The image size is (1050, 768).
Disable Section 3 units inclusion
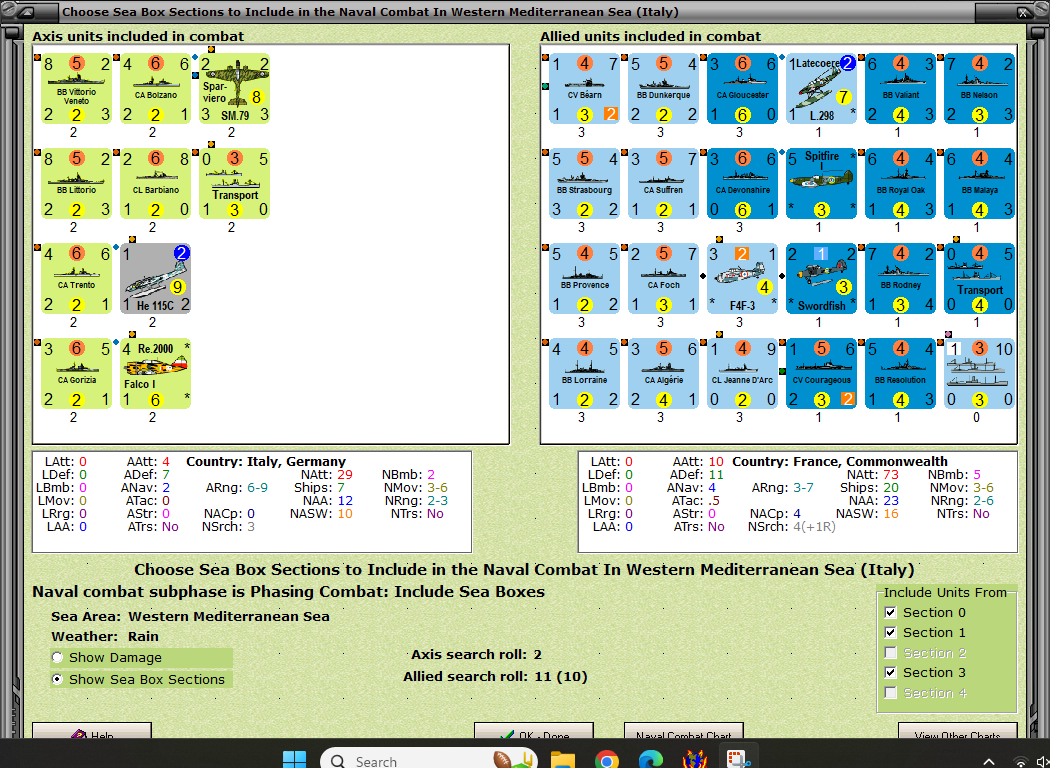click(890, 672)
